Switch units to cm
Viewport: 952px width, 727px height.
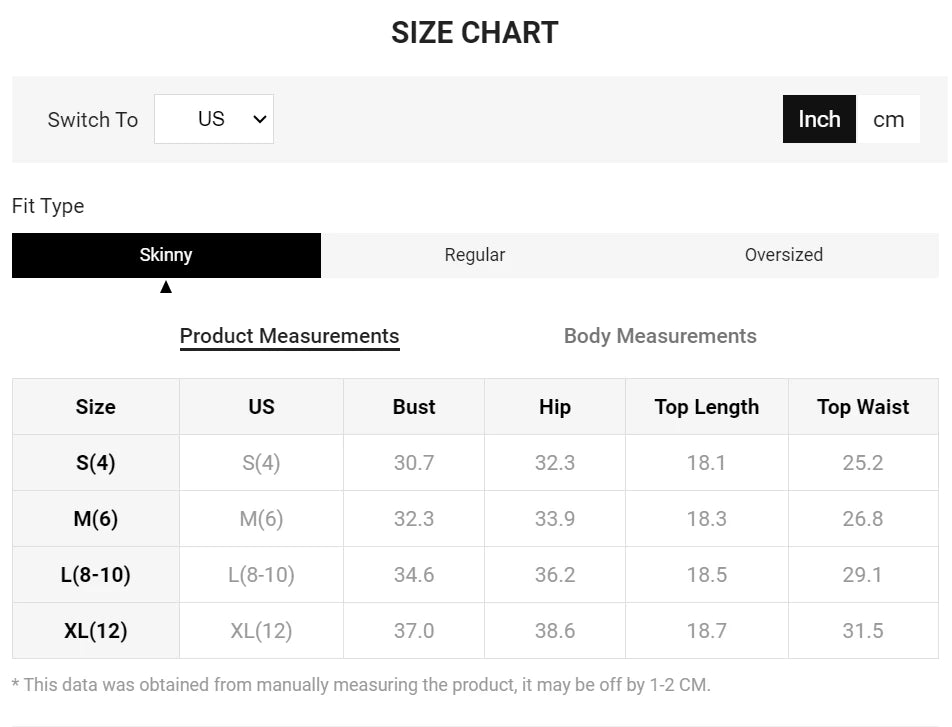click(888, 119)
